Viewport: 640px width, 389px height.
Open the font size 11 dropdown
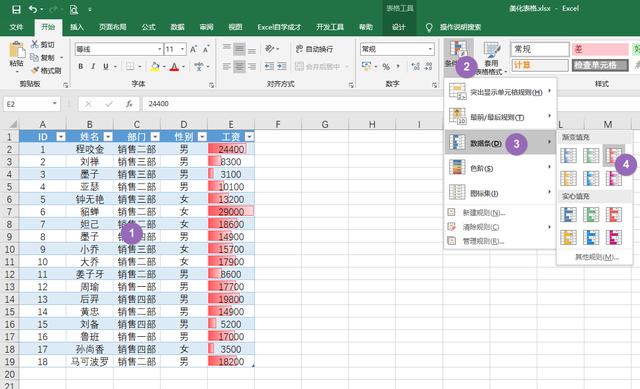click(182, 49)
